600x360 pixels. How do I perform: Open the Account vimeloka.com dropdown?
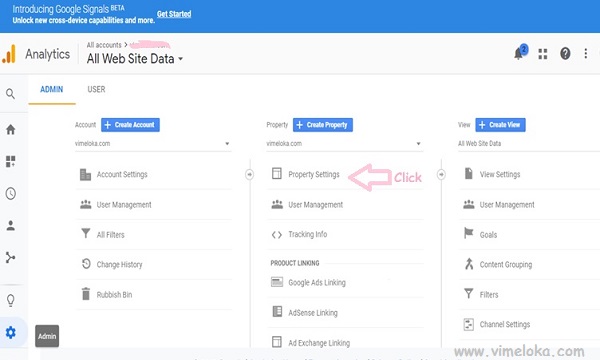pos(153,143)
